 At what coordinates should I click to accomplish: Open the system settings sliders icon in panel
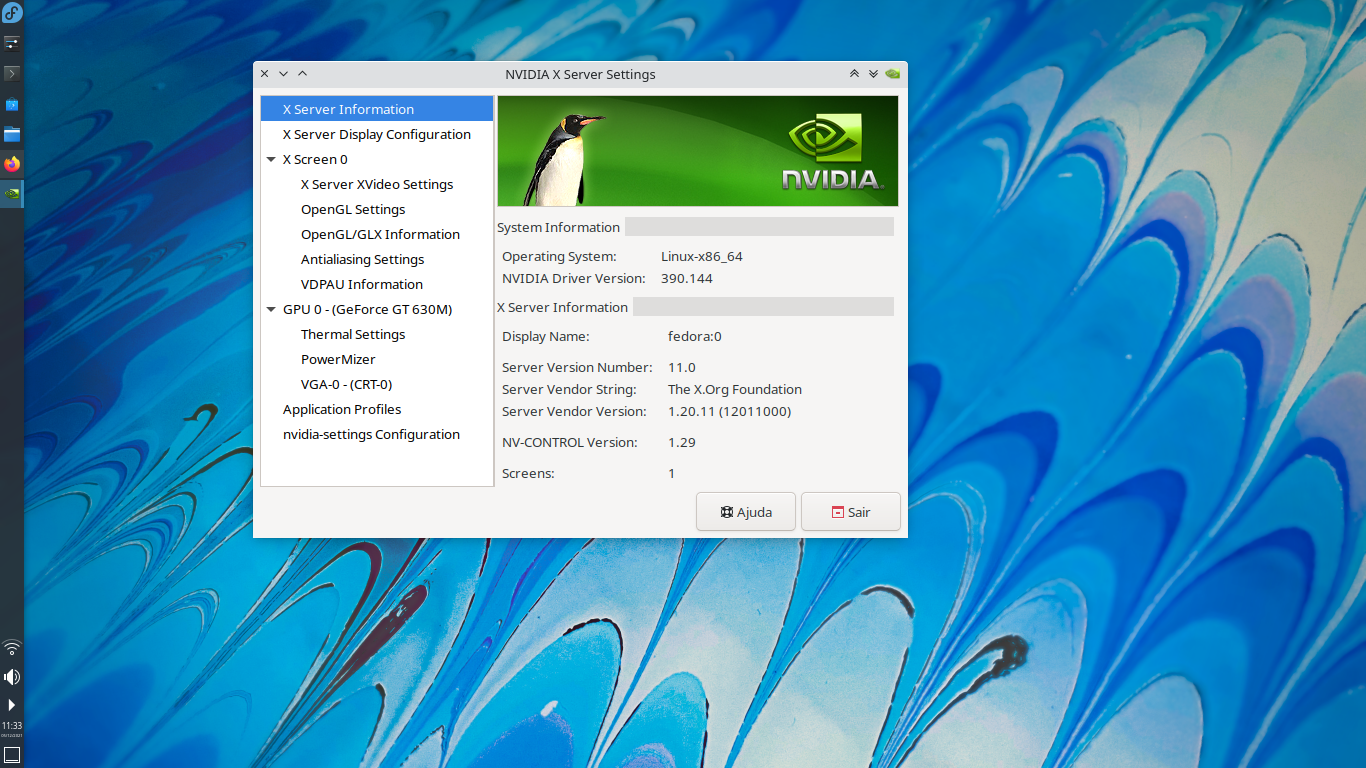click(x=12, y=43)
